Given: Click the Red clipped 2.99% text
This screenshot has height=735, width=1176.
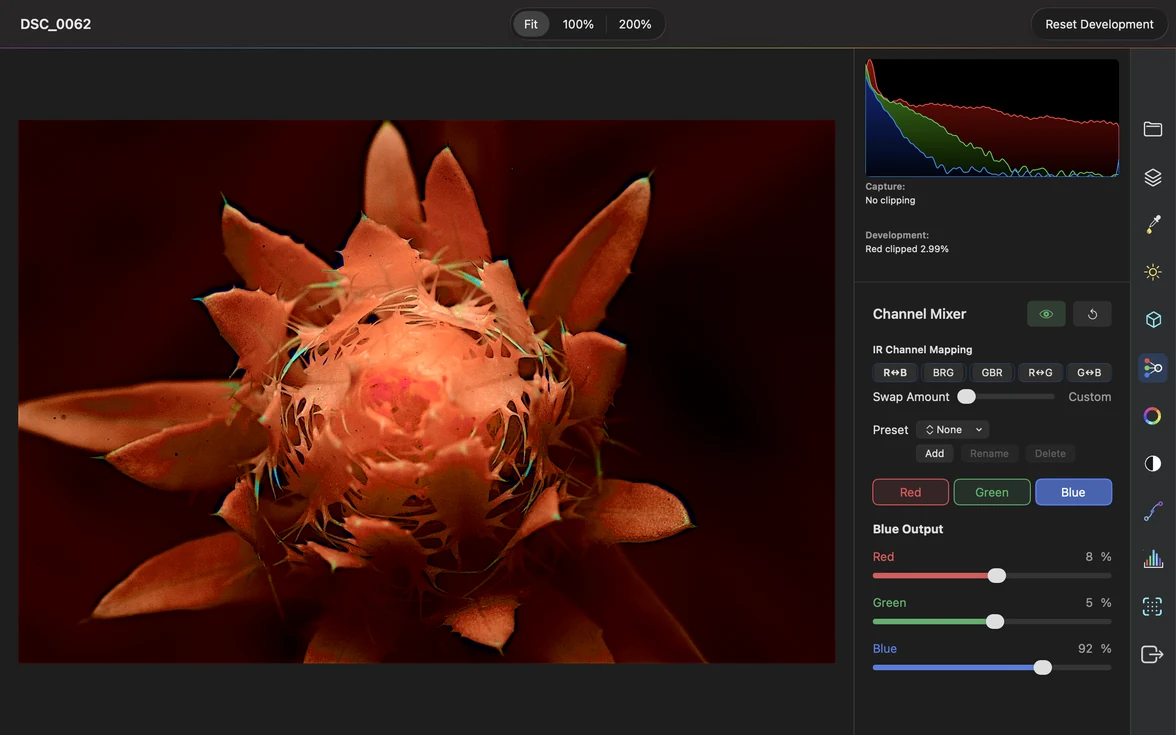Looking at the screenshot, I should [907, 249].
